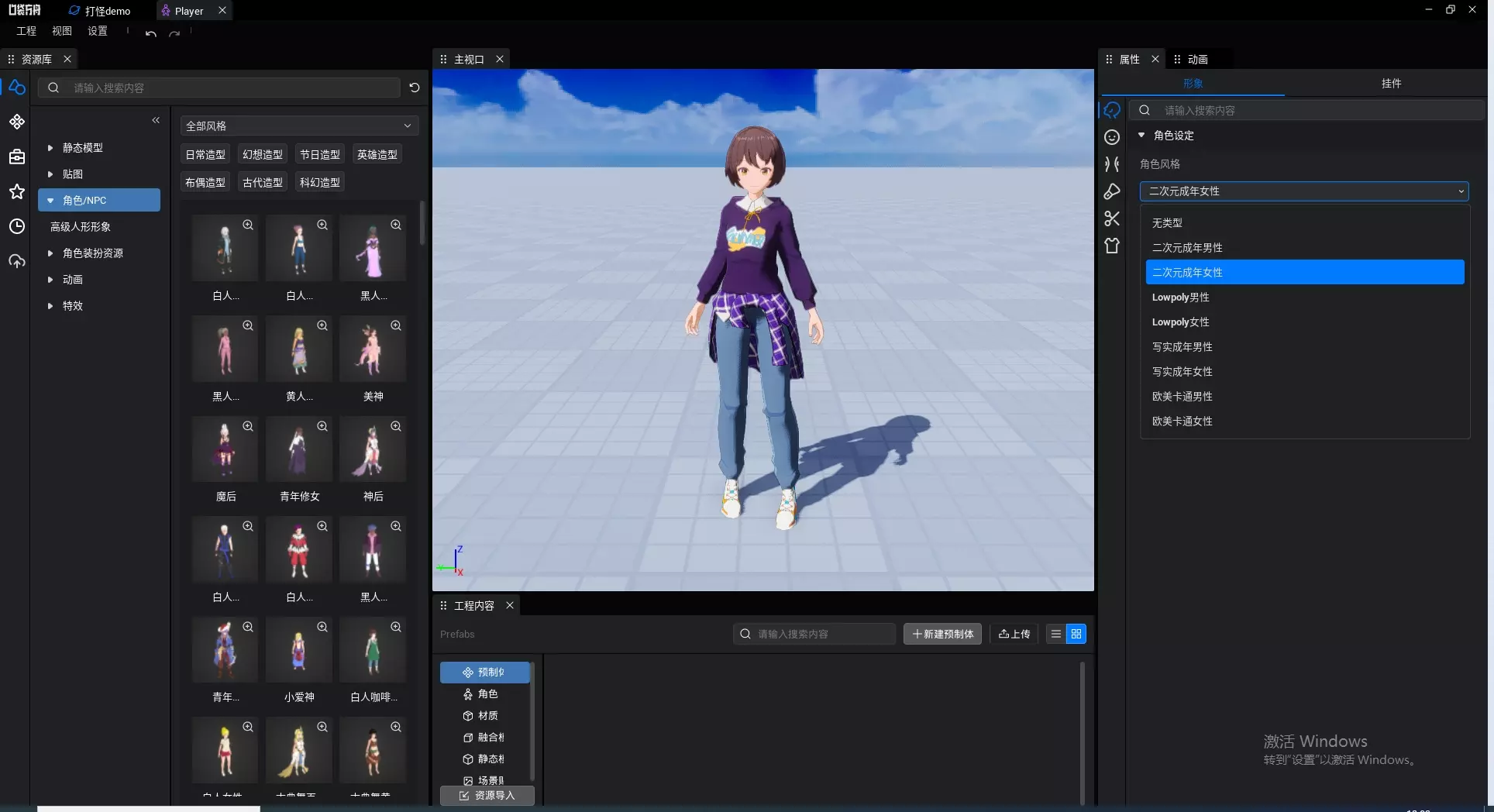Select the body shape icon in properties
Image resolution: width=1494 pixels, height=812 pixels.
[x=1112, y=164]
